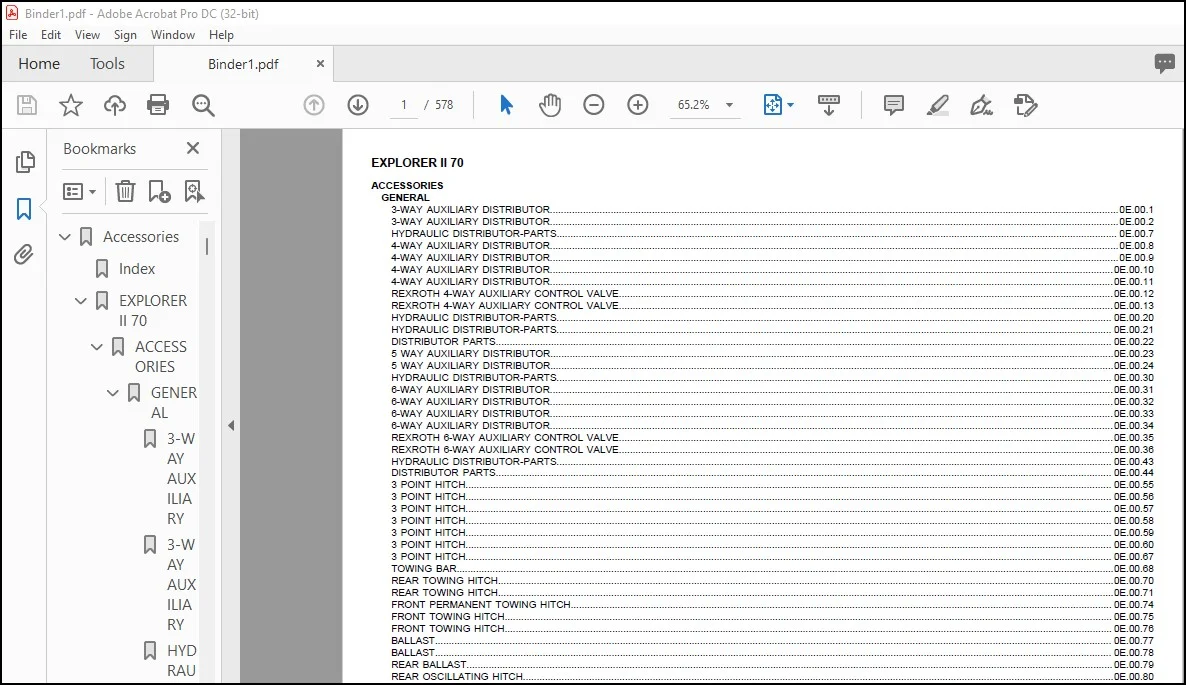This screenshot has height=685, width=1186.
Task: Click REAR OSCILLATING HITCH entry
Action: 772,677
